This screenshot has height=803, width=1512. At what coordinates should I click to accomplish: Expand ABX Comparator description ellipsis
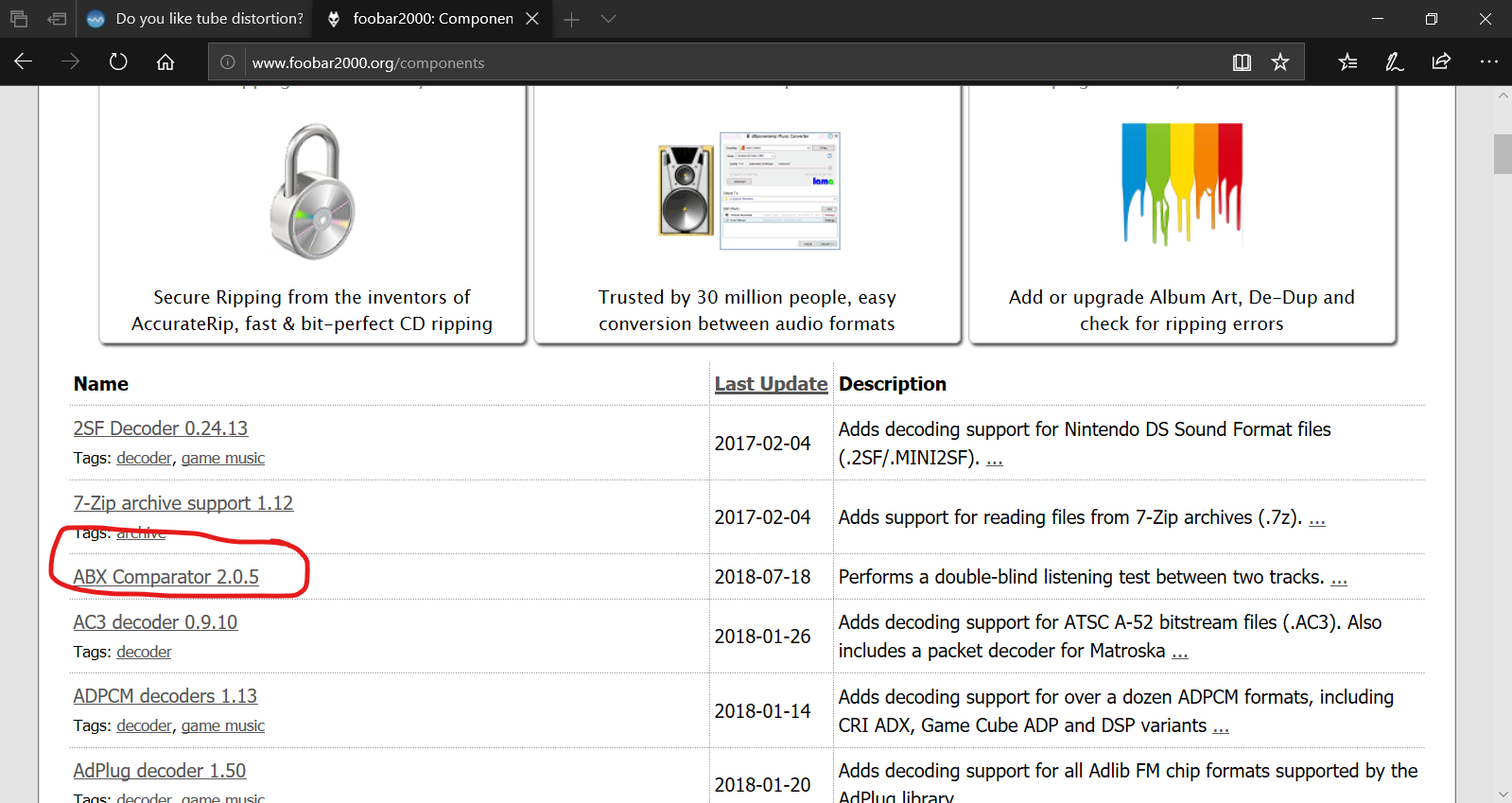[1339, 578]
